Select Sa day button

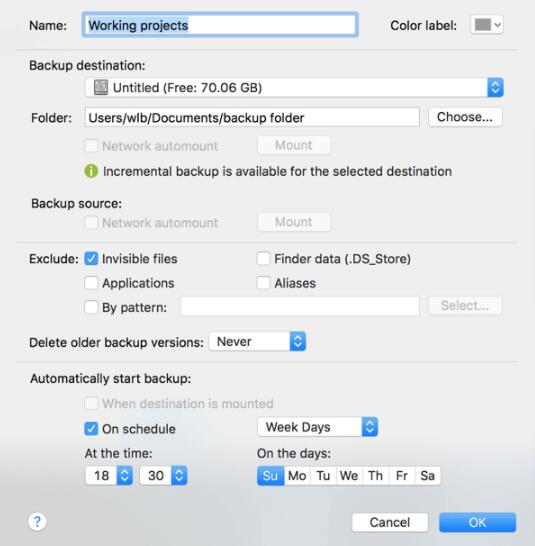[428, 476]
